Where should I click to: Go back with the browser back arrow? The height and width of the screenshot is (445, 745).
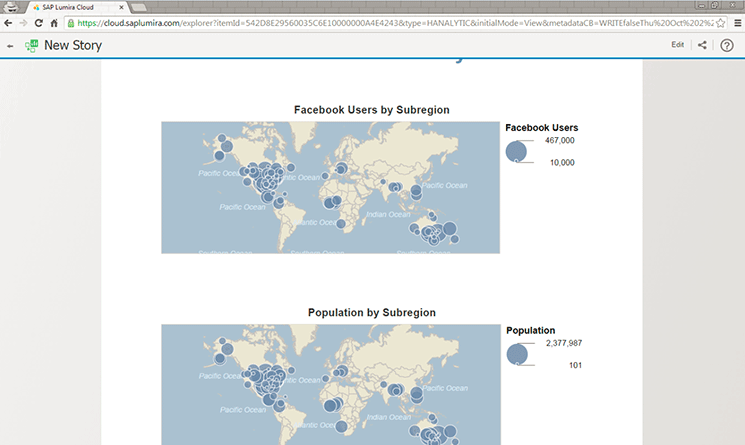(x=8, y=23)
